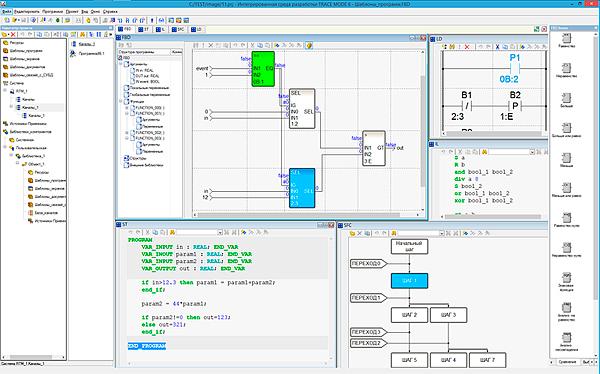600x374 pixels.
Task: Expand the FUNCTION_000 node in program structure tree
Action: coord(127,108)
